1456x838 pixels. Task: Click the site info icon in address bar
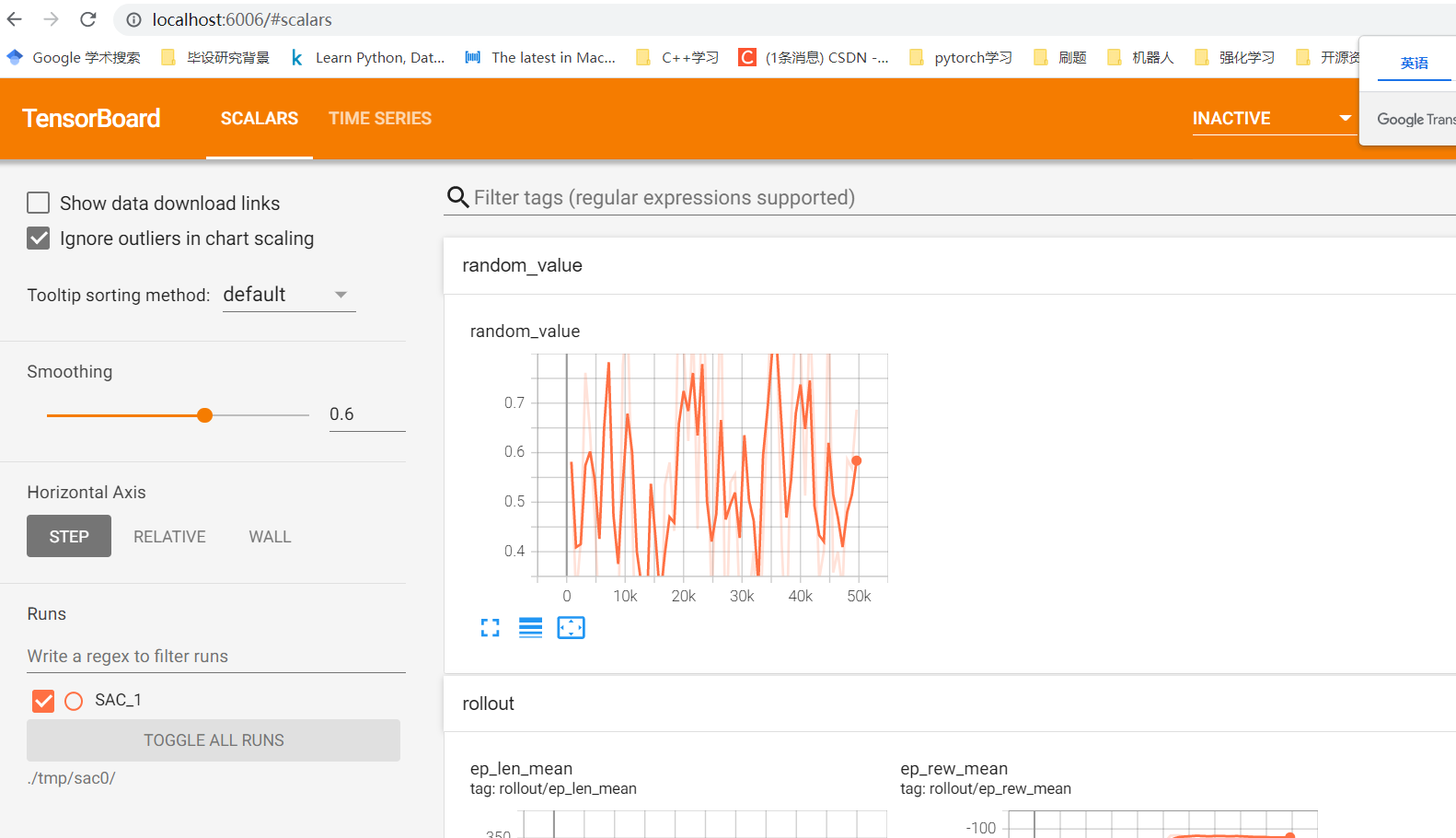pos(133,19)
